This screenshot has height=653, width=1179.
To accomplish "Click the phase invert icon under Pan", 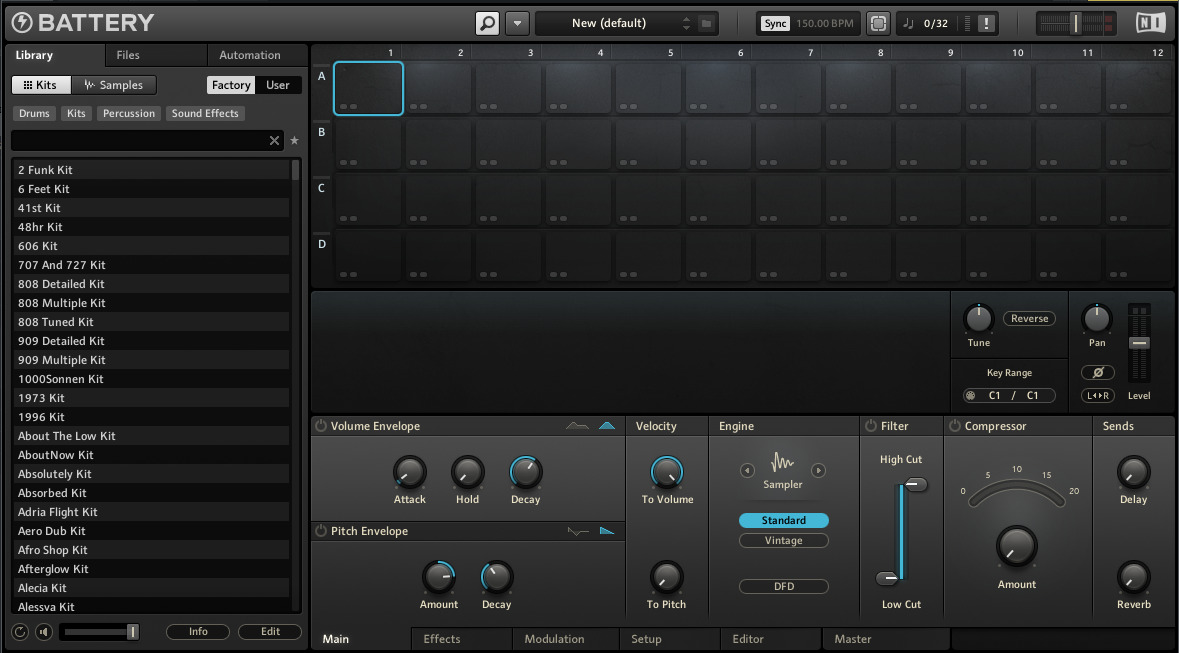I will point(1098,372).
